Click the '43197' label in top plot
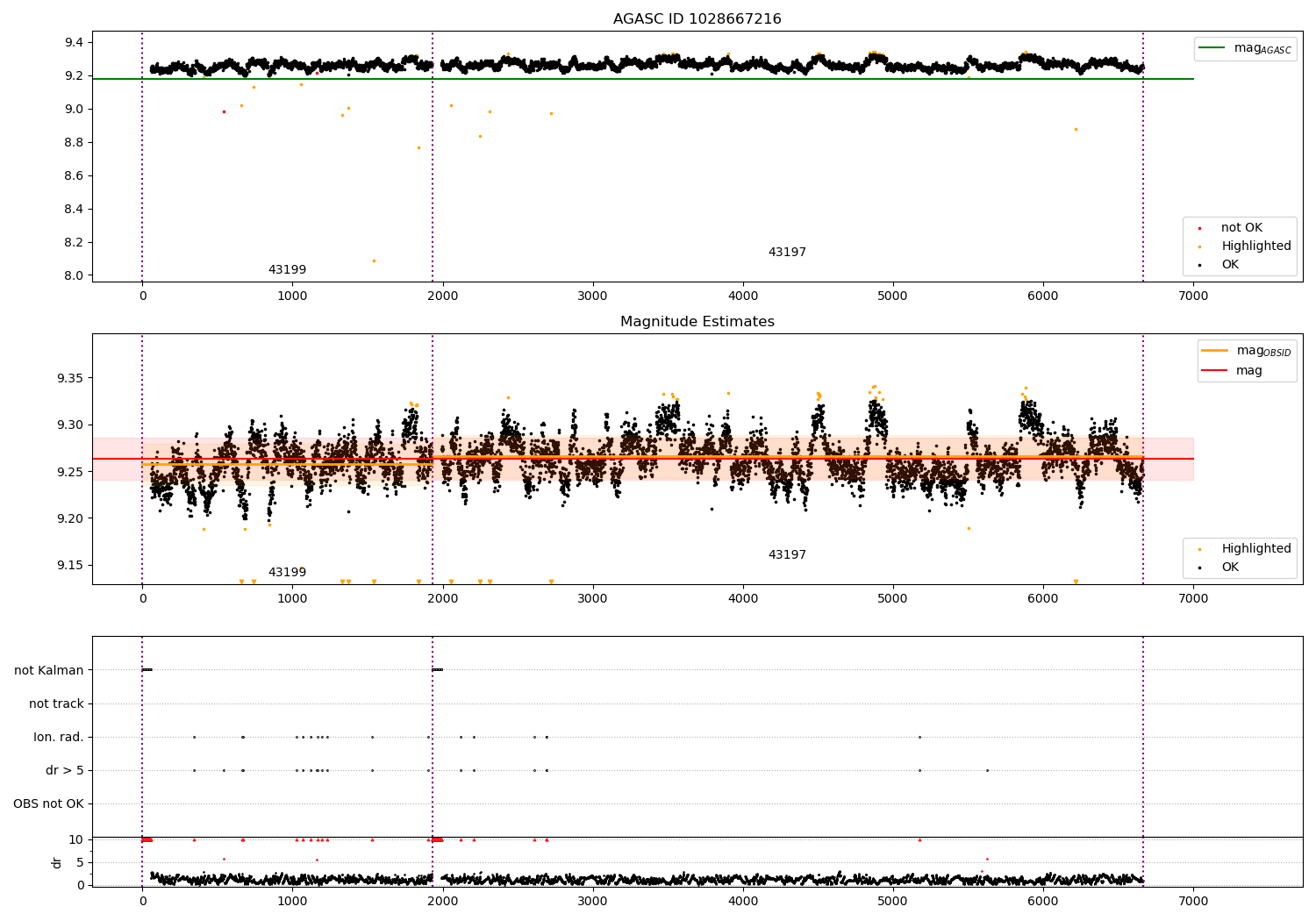This screenshot has width=1316, height=921. 787,253
